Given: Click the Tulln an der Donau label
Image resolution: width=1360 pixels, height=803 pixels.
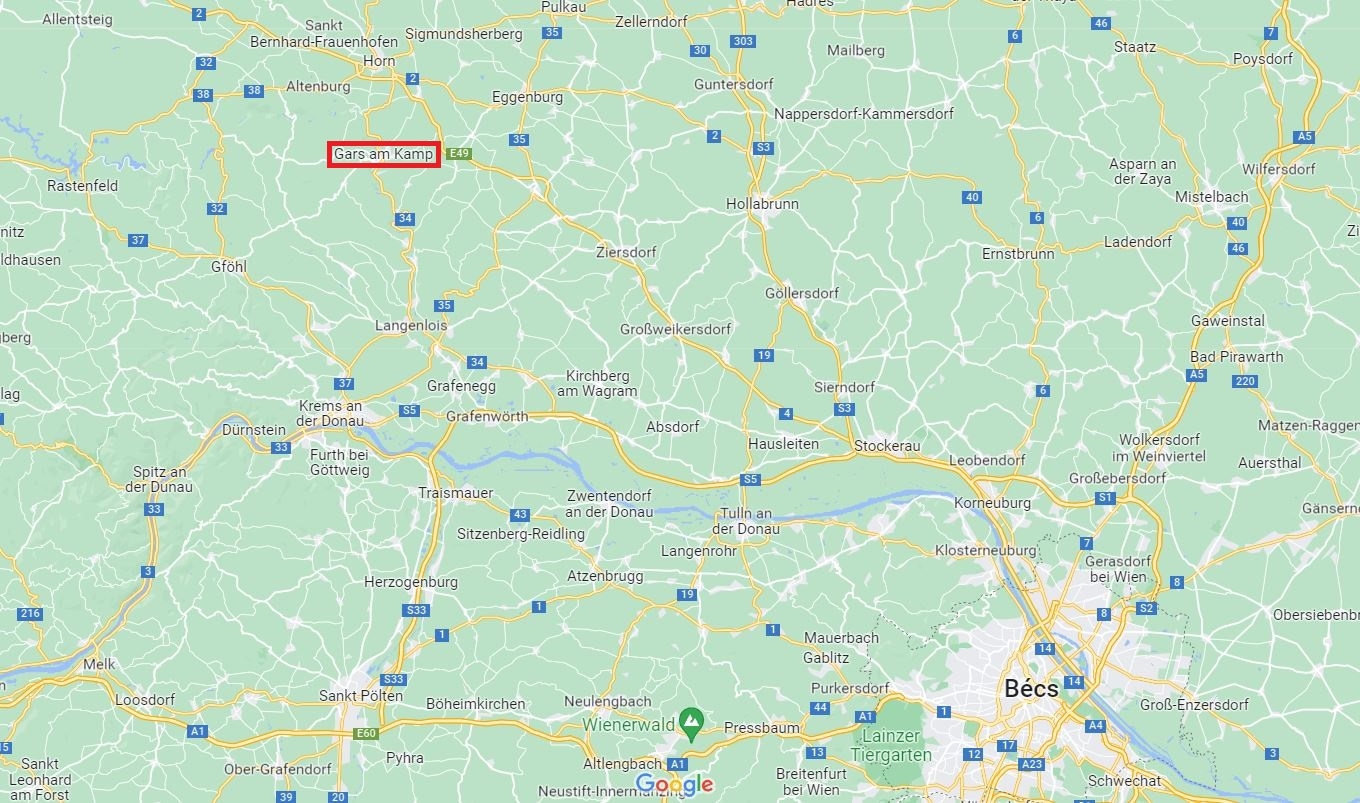Looking at the screenshot, I should point(743,521).
